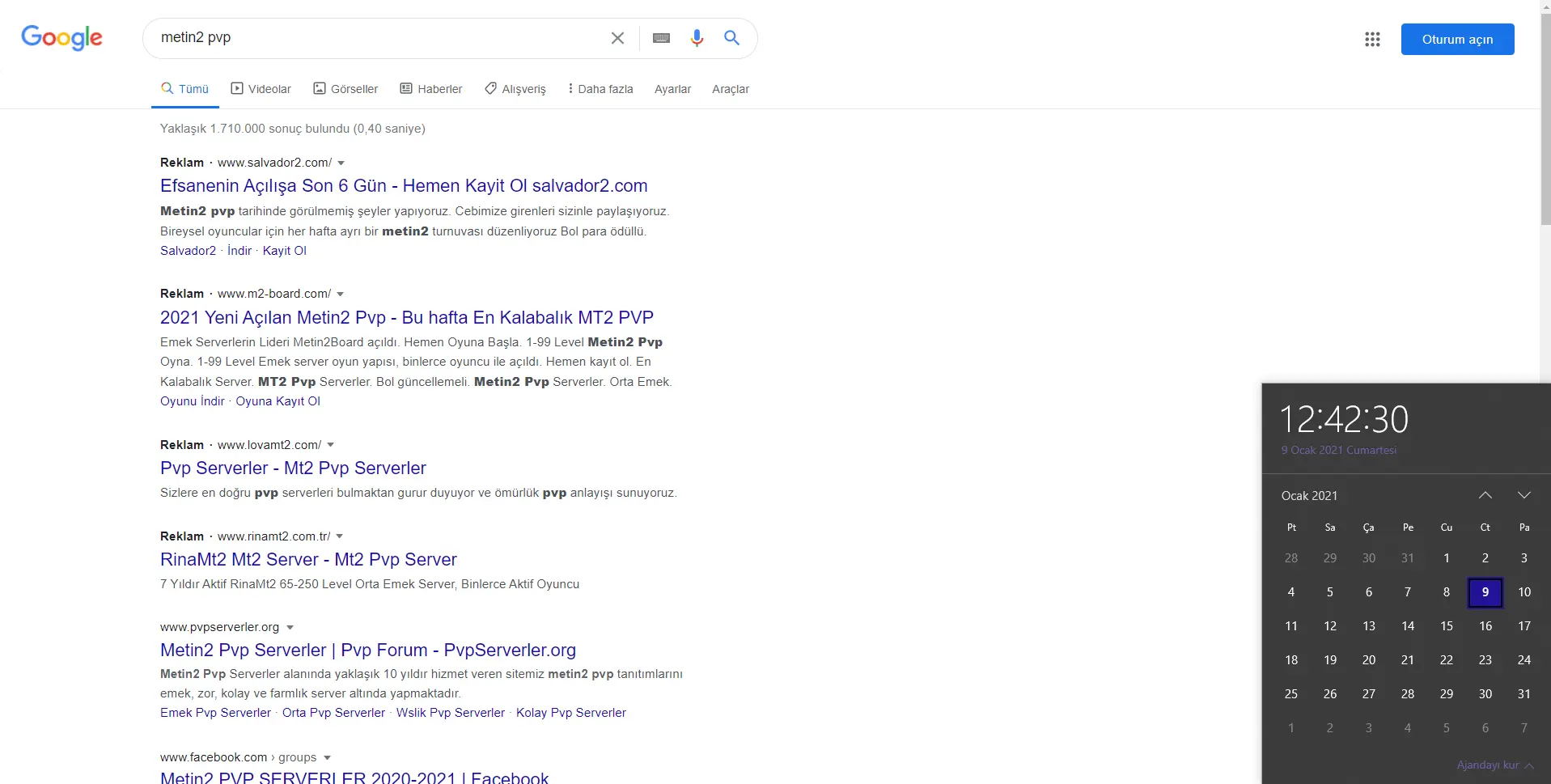
Task: Open the Wslik Pvp Serverler sitelink
Action: click(451, 713)
